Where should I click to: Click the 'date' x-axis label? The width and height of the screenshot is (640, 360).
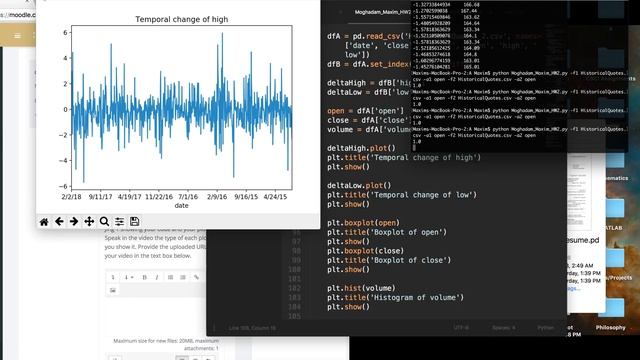(x=182, y=205)
